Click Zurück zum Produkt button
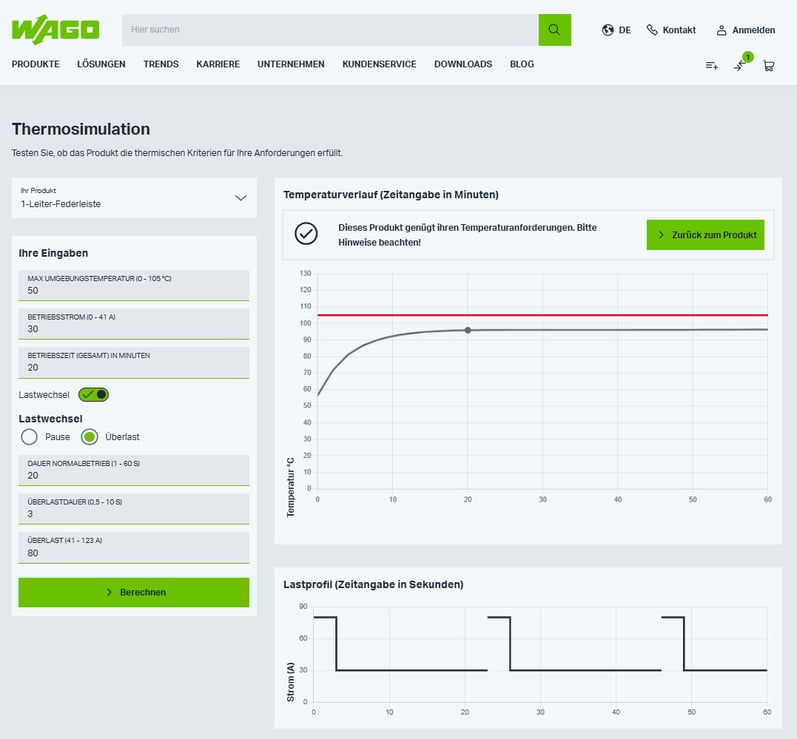 (705, 235)
